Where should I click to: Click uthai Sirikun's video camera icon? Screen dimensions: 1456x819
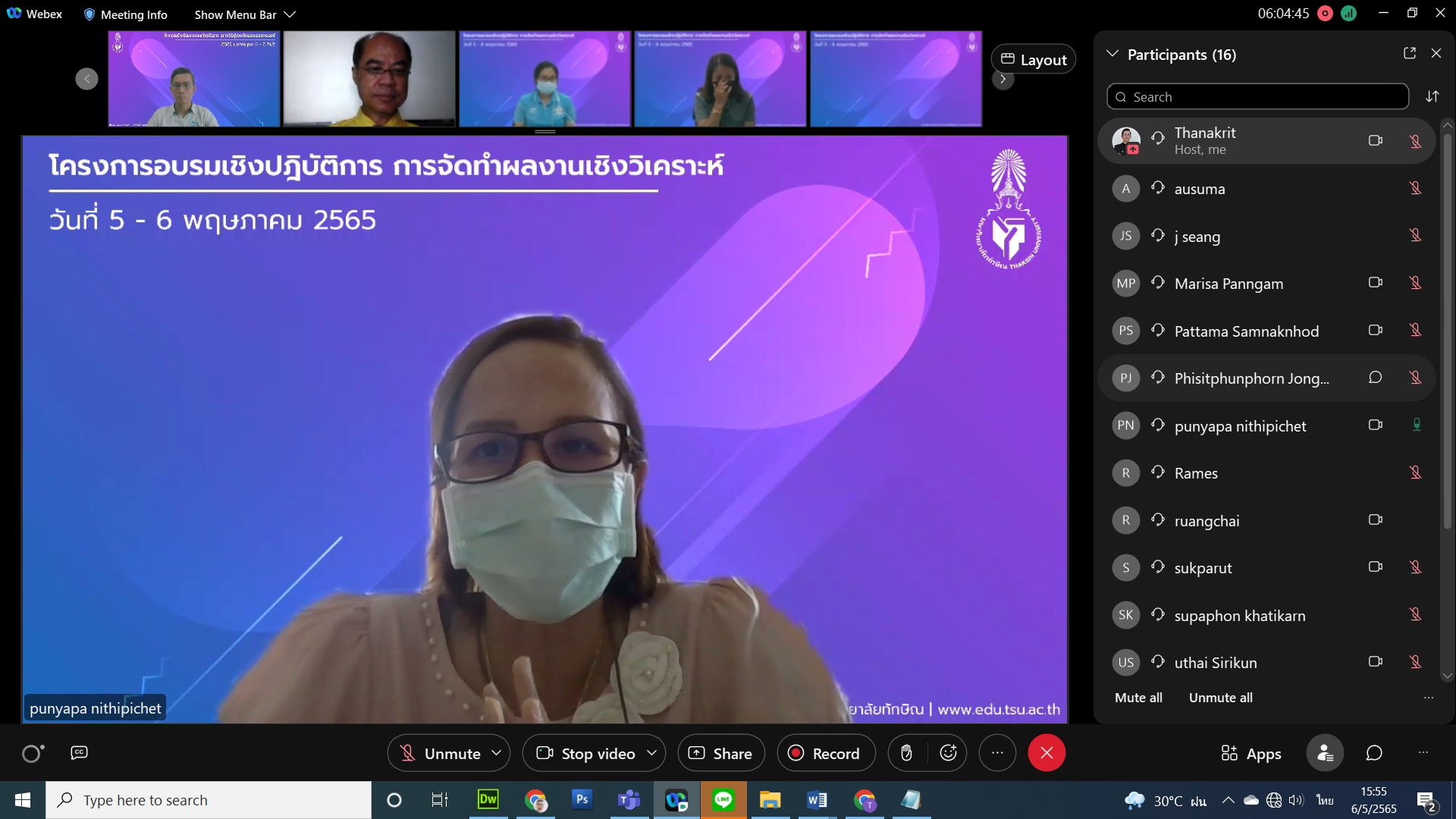(1375, 661)
